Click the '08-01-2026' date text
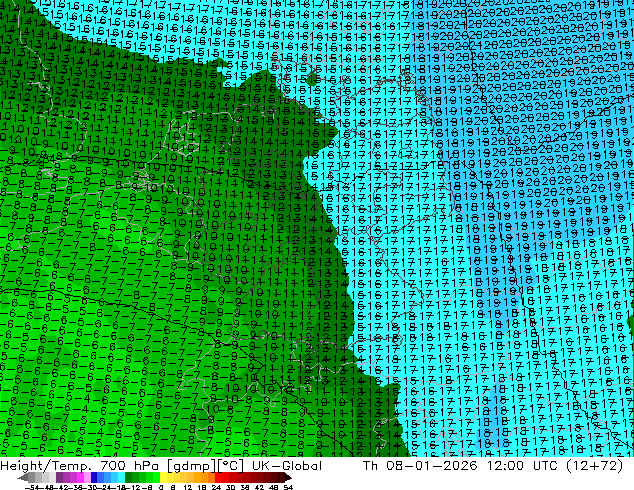 point(431,466)
